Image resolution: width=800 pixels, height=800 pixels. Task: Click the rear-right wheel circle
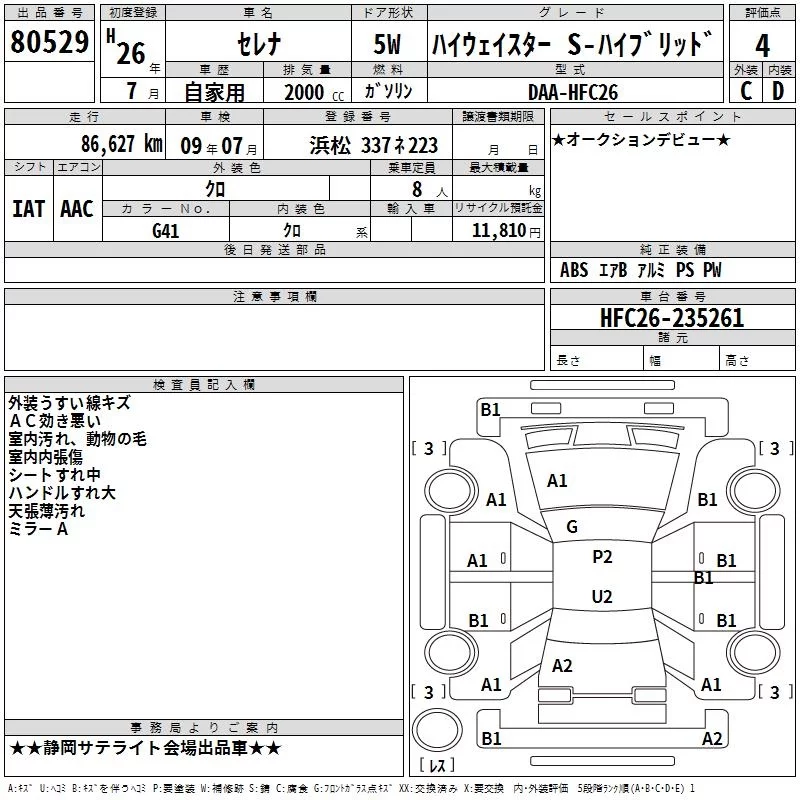click(x=754, y=652)
